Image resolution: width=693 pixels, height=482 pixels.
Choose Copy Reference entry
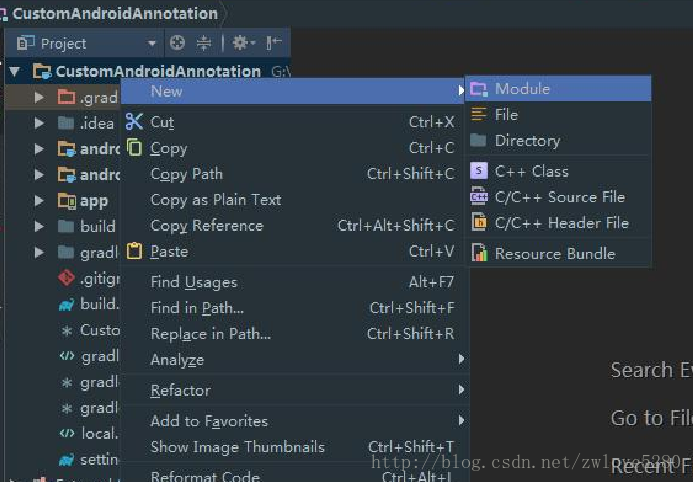coord(293,226)
